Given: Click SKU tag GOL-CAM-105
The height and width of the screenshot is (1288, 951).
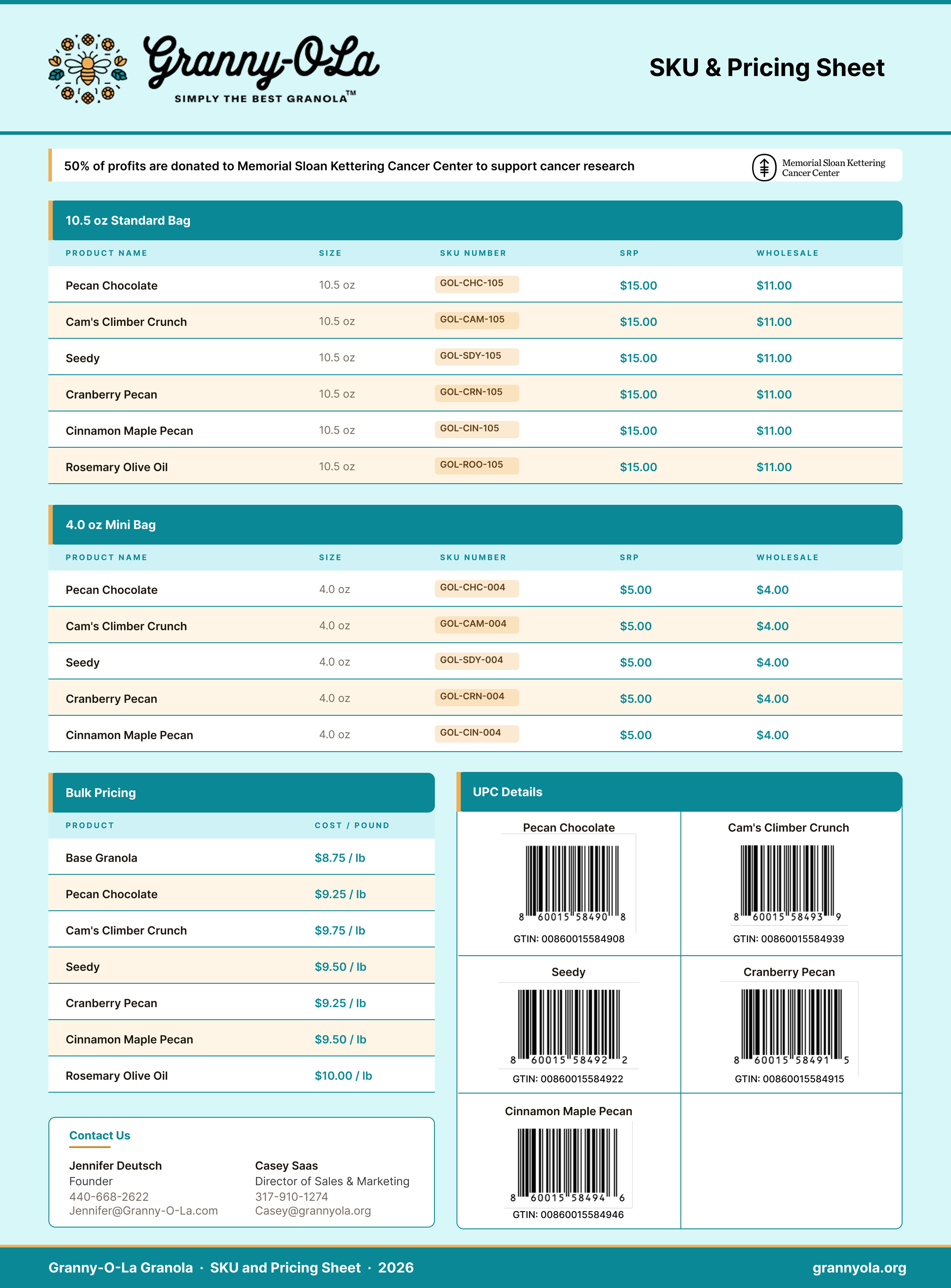Looking at the screenshot, I should click(x=477, y=320).
